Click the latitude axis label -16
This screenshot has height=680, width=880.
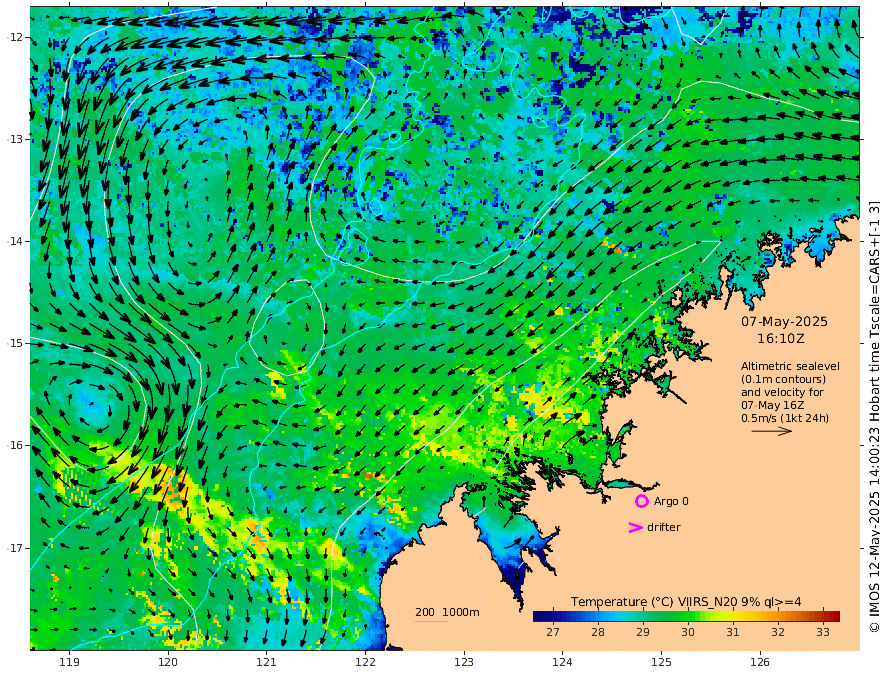coord(14,445)
